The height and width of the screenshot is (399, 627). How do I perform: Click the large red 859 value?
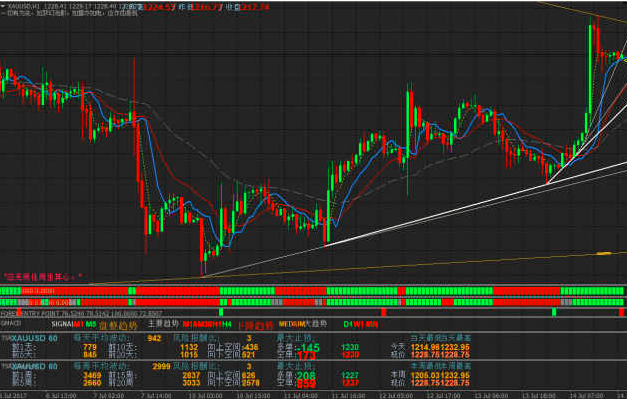click(x=306, y=383)
